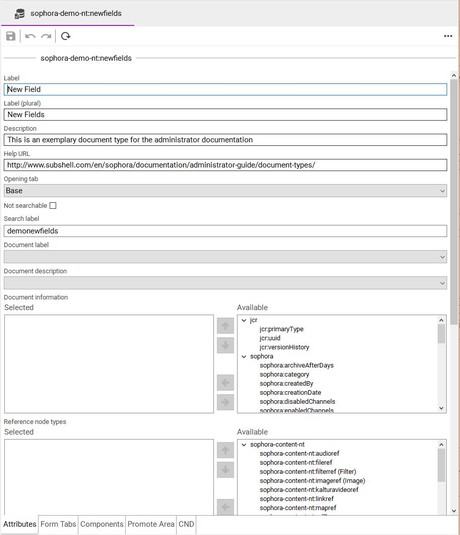Click Document information Selected list box
Viewport: 460px width, 535px height.
pos(109,364)
